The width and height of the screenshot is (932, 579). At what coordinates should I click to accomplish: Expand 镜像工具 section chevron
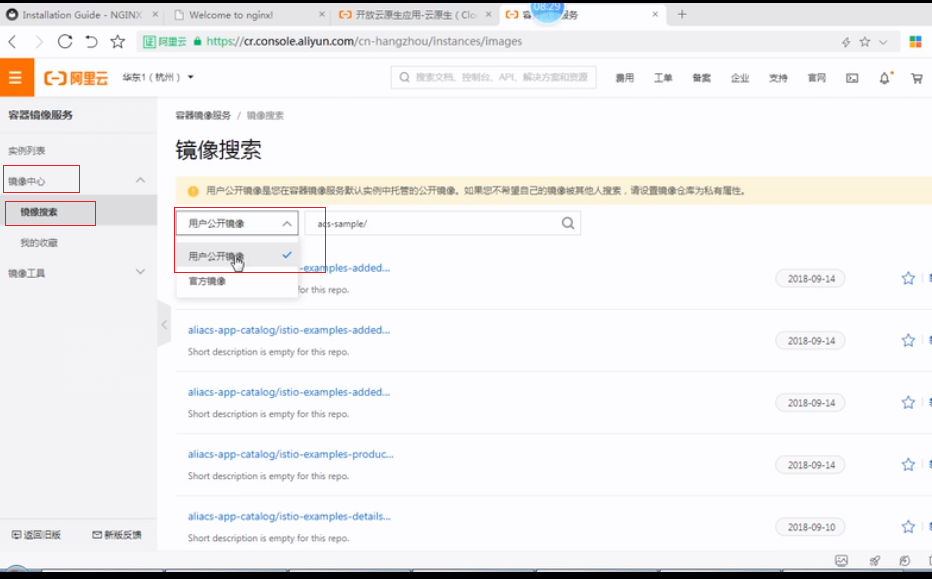[x=140, y=272]
